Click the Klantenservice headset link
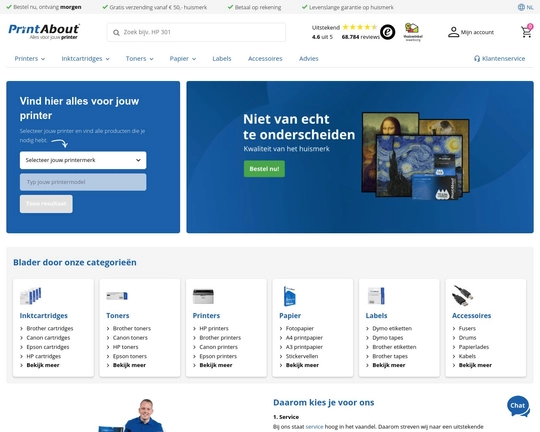 (x=499, y=59)
